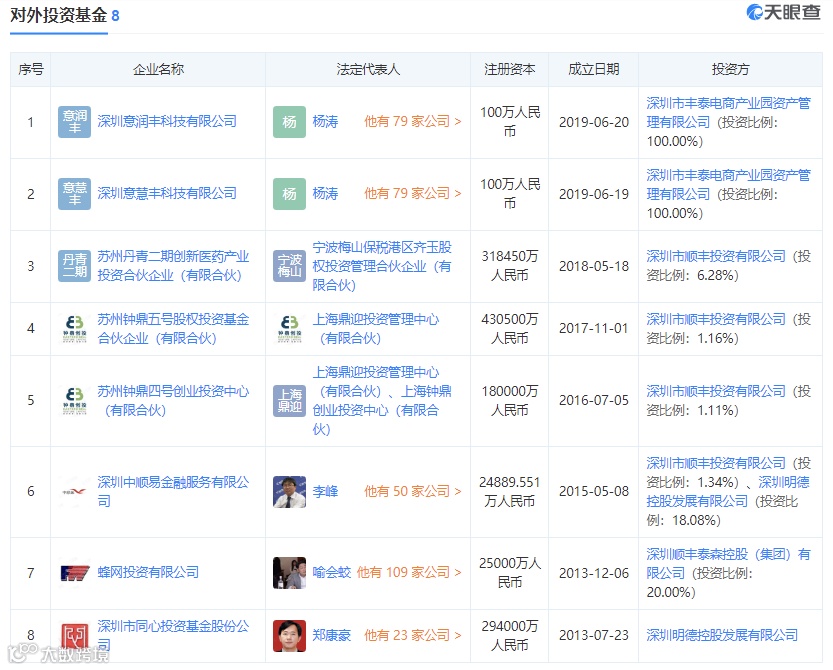Click the 意润丰 company logo icon
833x670 pixels.
(74, 122)
